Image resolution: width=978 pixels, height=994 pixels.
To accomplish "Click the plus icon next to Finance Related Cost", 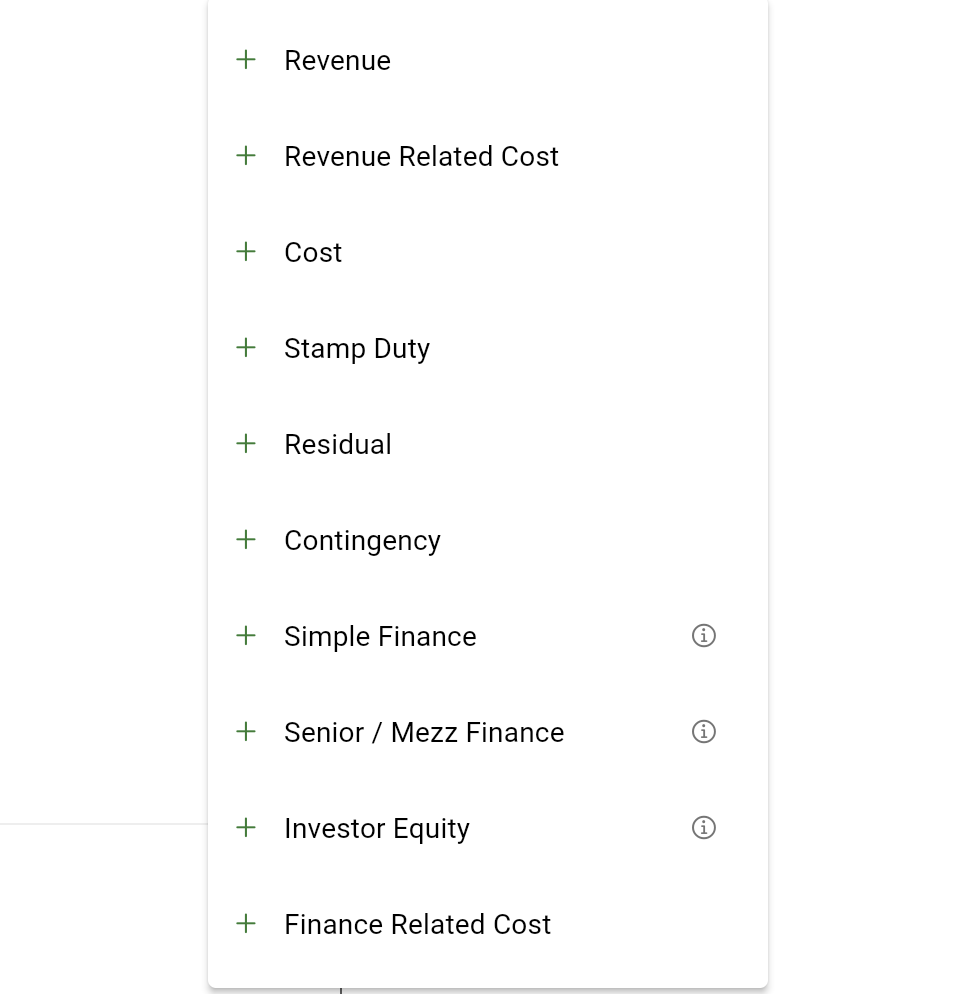I will [x=246, y=924].
